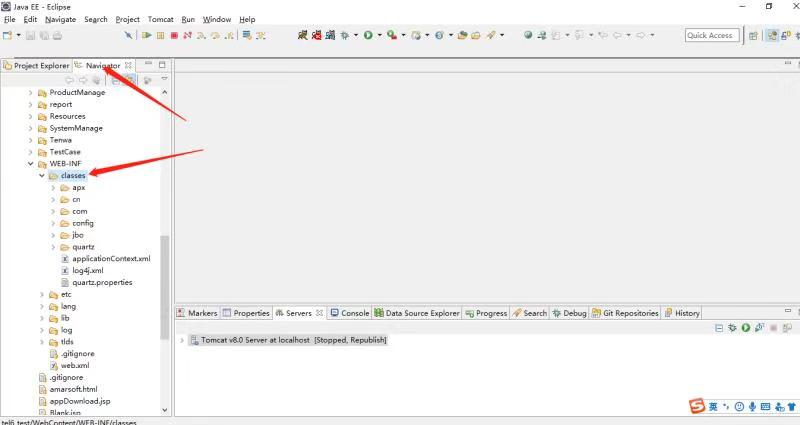Expand the ProductManage folder
800x425 pixels.
click(x=31, y=93)
